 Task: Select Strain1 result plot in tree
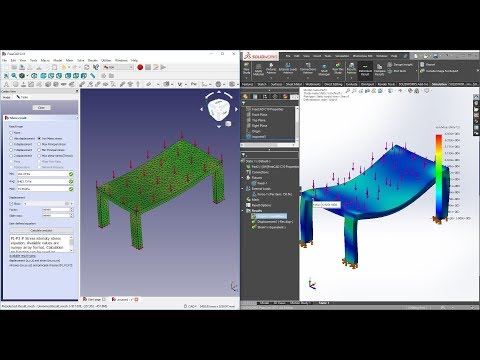269,227
